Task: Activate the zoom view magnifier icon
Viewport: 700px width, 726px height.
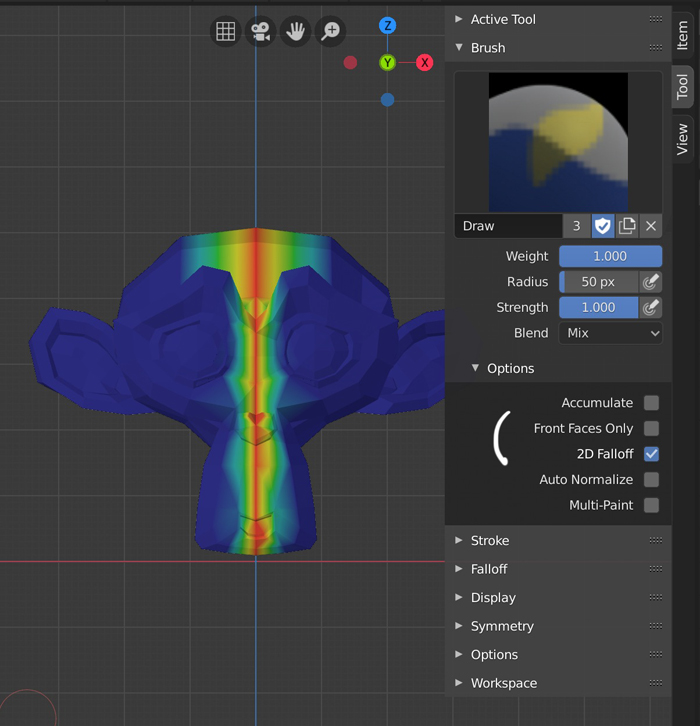Action: (331, 31)
